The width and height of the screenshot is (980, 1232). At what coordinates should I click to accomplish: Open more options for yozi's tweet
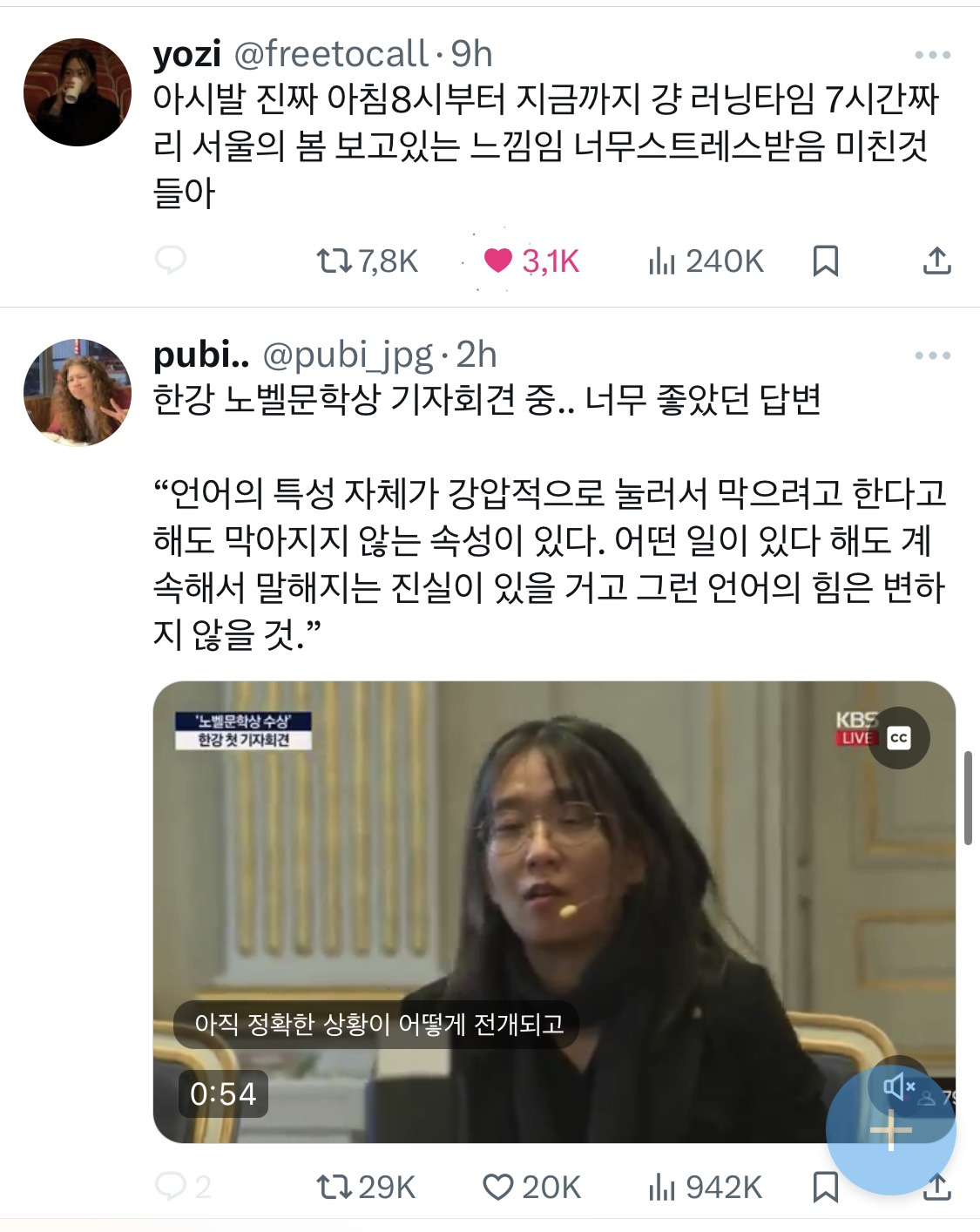[933, 55]
